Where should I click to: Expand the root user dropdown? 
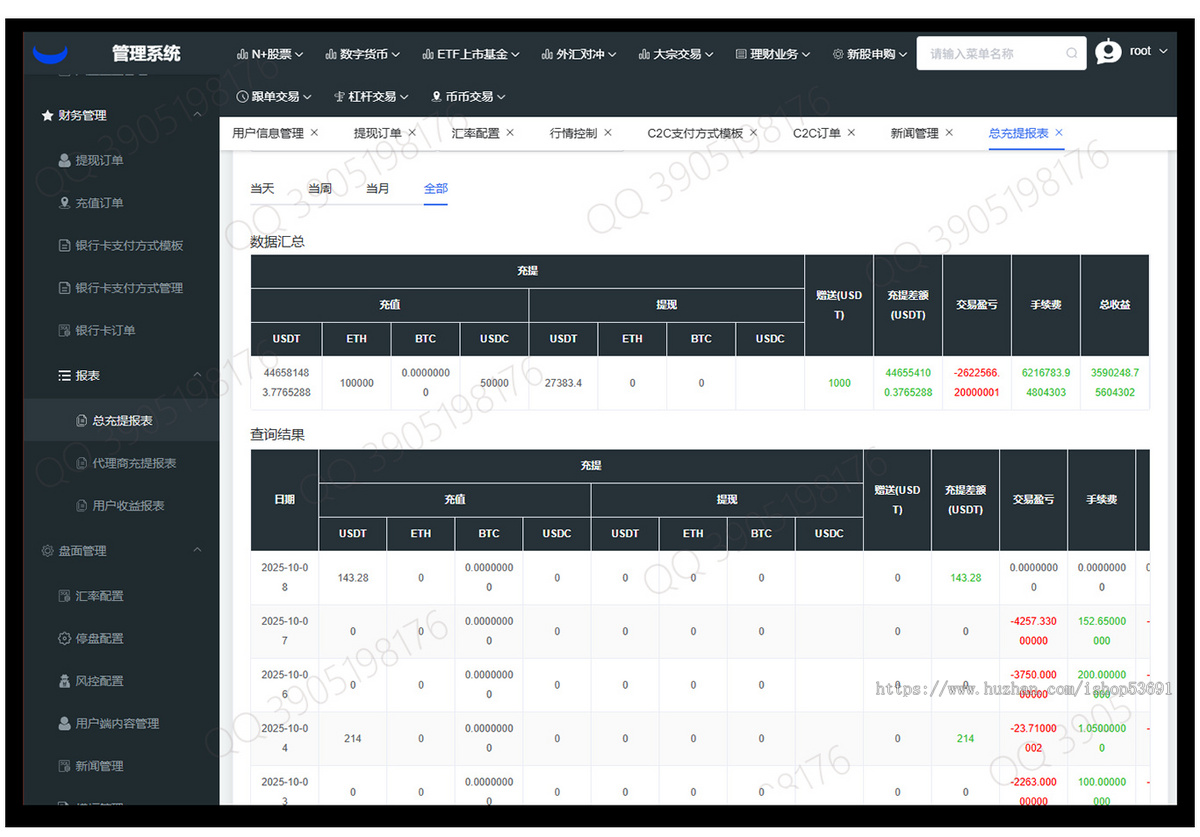[1163, 51]
